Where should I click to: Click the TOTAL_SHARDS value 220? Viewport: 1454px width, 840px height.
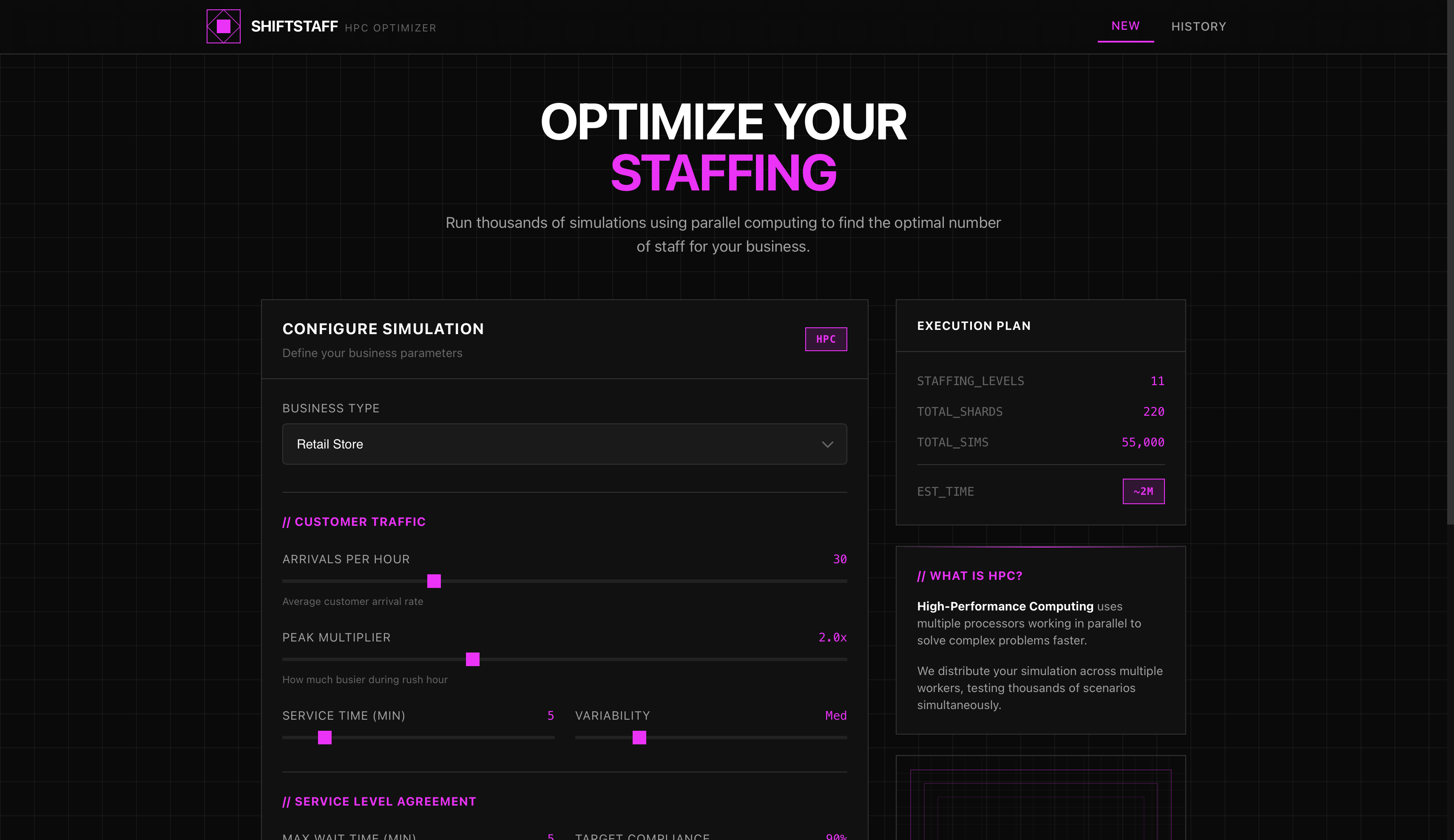[1153, 412]
